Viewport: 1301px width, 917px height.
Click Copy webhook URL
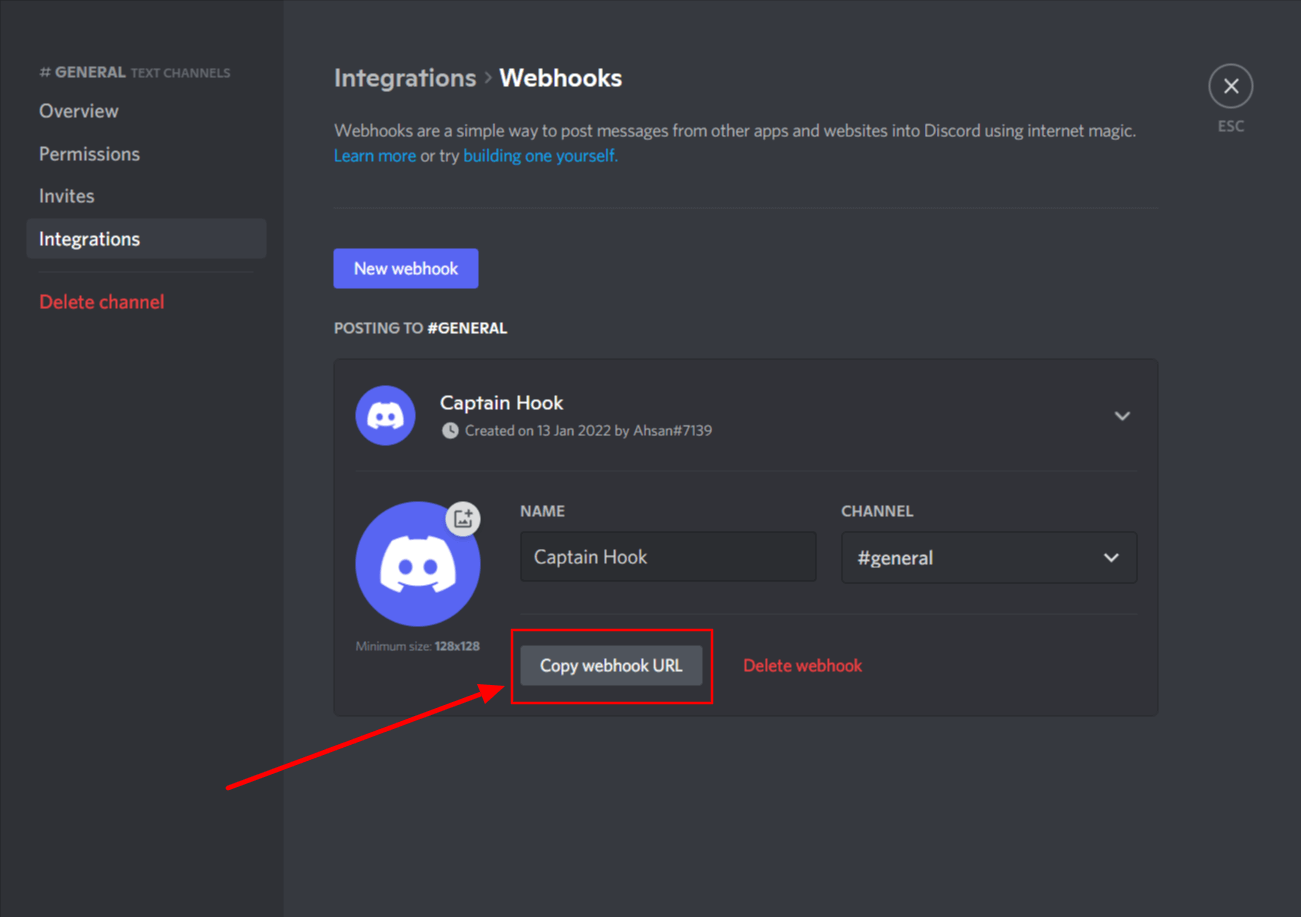(611, 665)
